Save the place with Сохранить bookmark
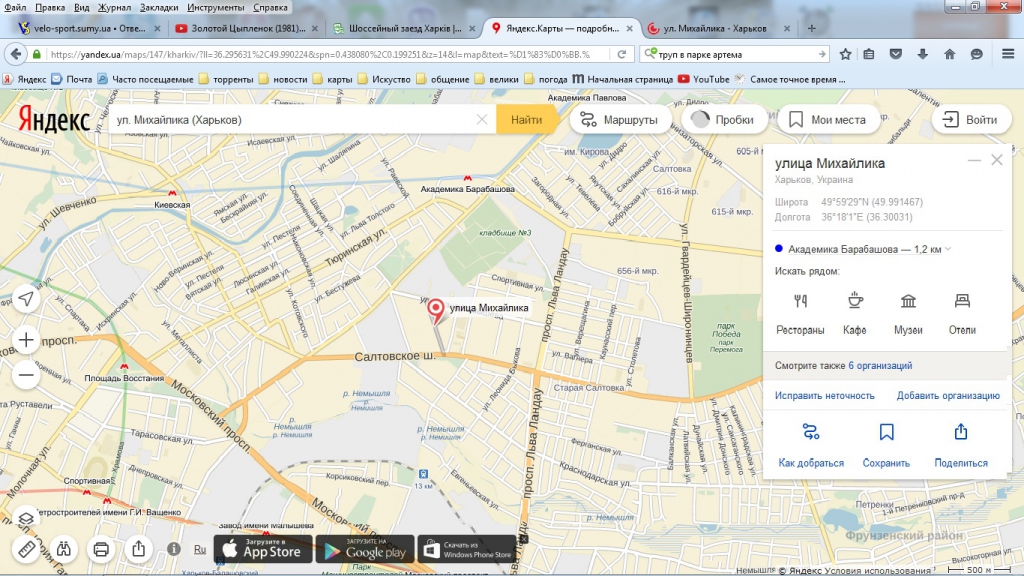Image resolution: width=1024 pixels, height=576 pixels. (x=886, y=445)
